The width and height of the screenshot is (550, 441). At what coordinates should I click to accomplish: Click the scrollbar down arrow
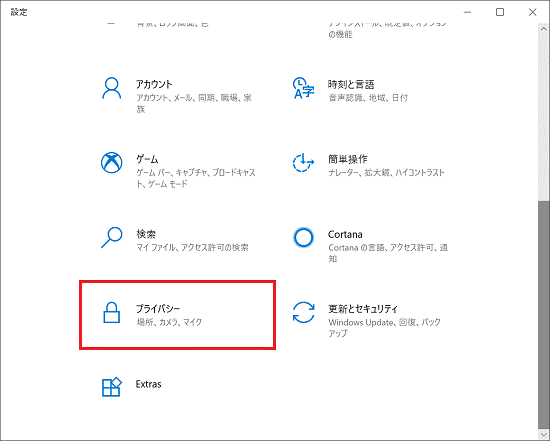click(543, 434)
